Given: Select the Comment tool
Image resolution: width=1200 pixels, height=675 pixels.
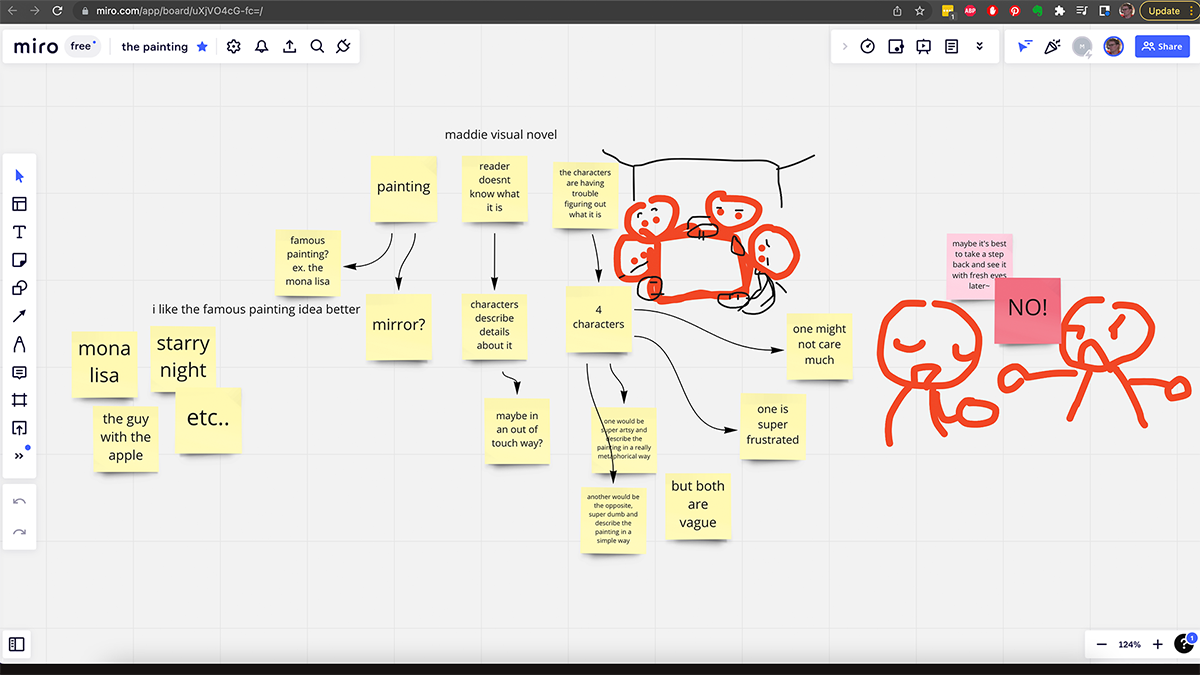Looking at the screenshot, I should (19, 372).
